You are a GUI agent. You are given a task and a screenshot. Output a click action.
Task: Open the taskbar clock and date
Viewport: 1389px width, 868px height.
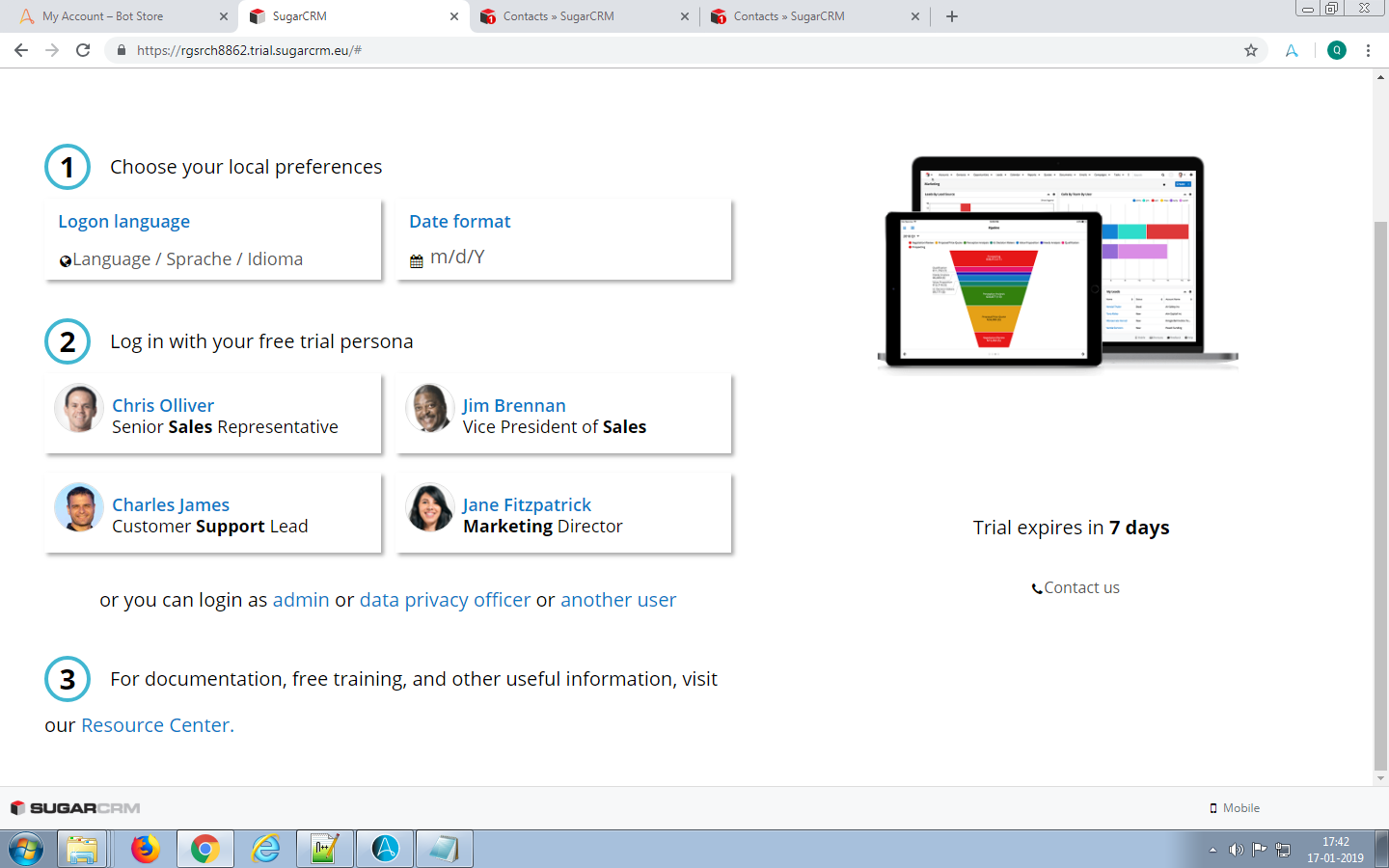point(1336,850)
